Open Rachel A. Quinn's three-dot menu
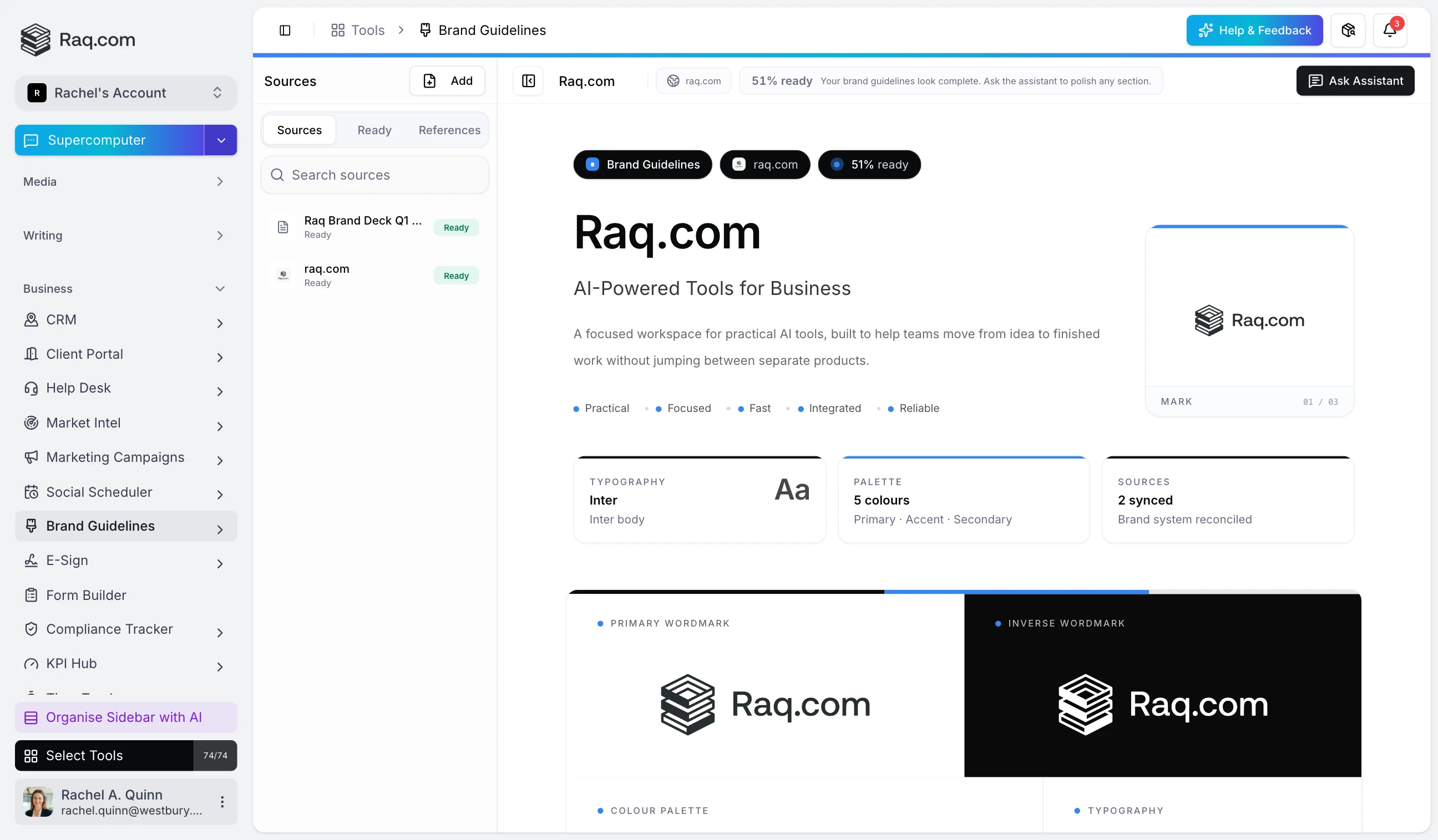 (x=222, y=802)
